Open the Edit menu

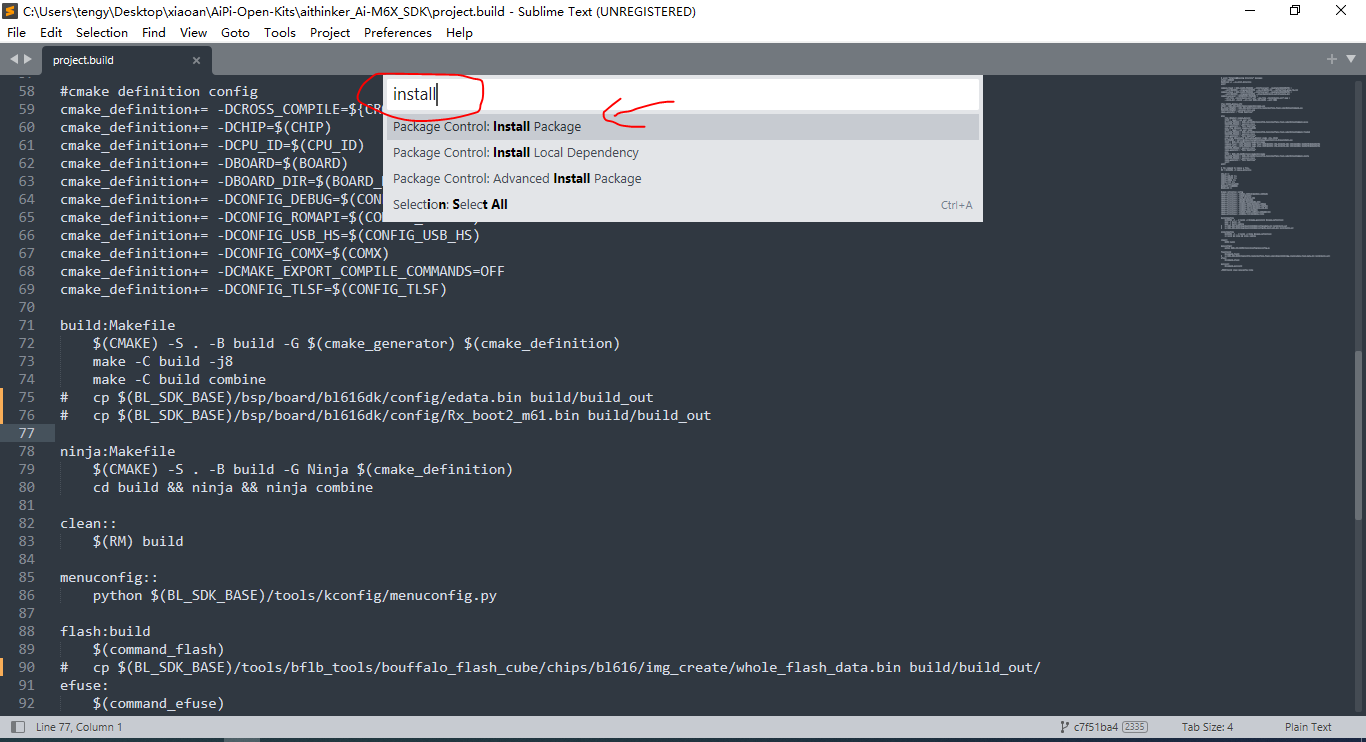point(51,33)
